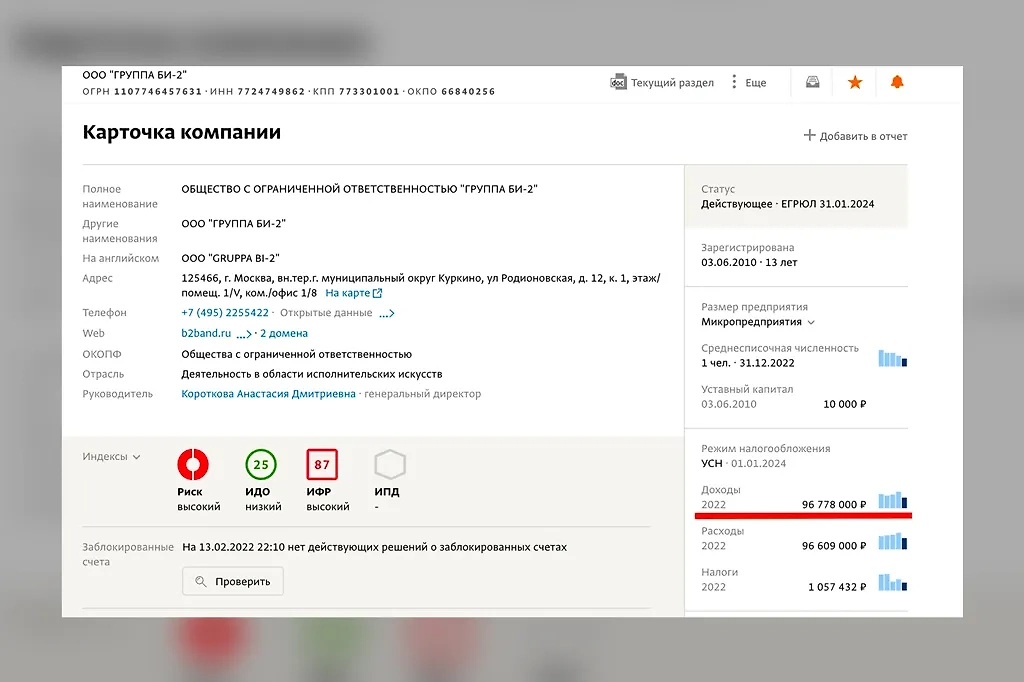Click Добавить в отчет button
Image resolution: width=1024 pixels, height=682 pixels.
[x=855, y=136]
